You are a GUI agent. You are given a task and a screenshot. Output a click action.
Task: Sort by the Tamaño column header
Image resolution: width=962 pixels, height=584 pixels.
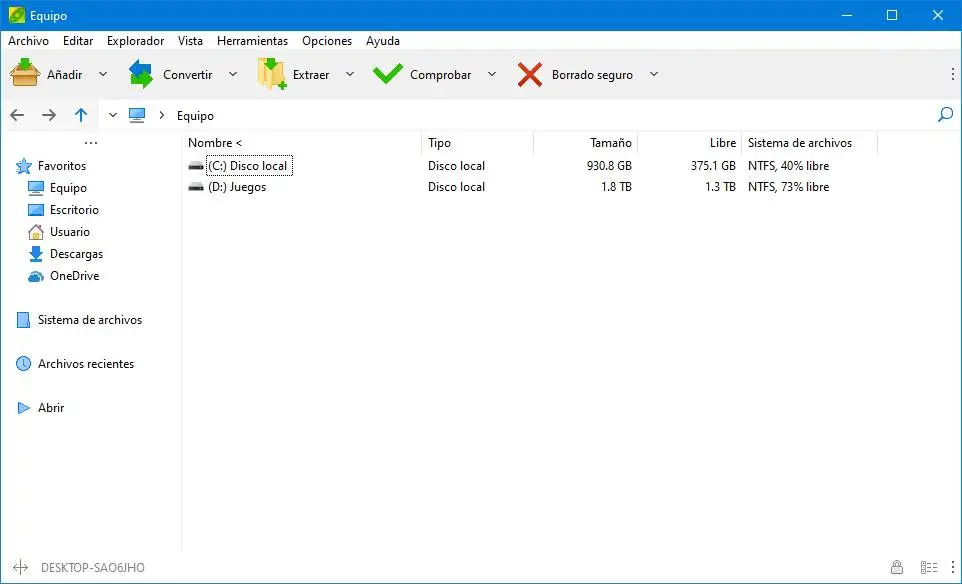585,143
